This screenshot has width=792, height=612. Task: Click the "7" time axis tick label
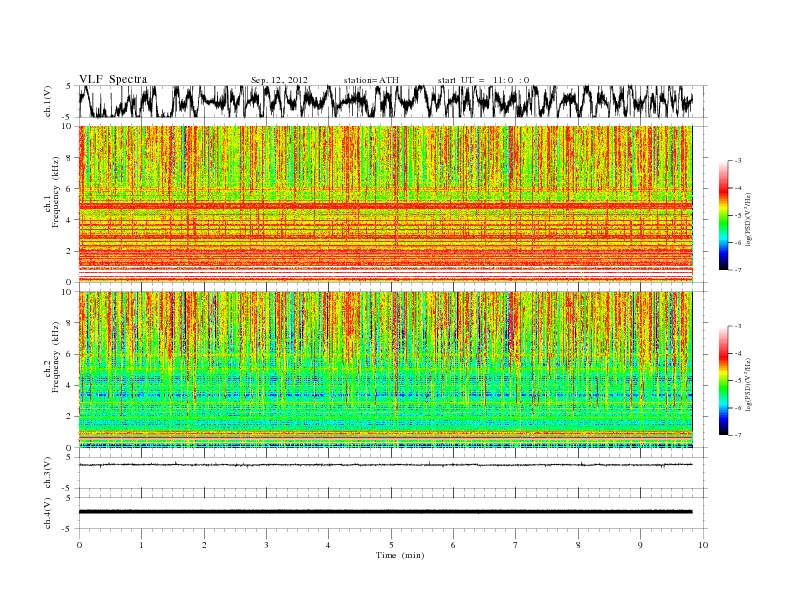point(516,545)
